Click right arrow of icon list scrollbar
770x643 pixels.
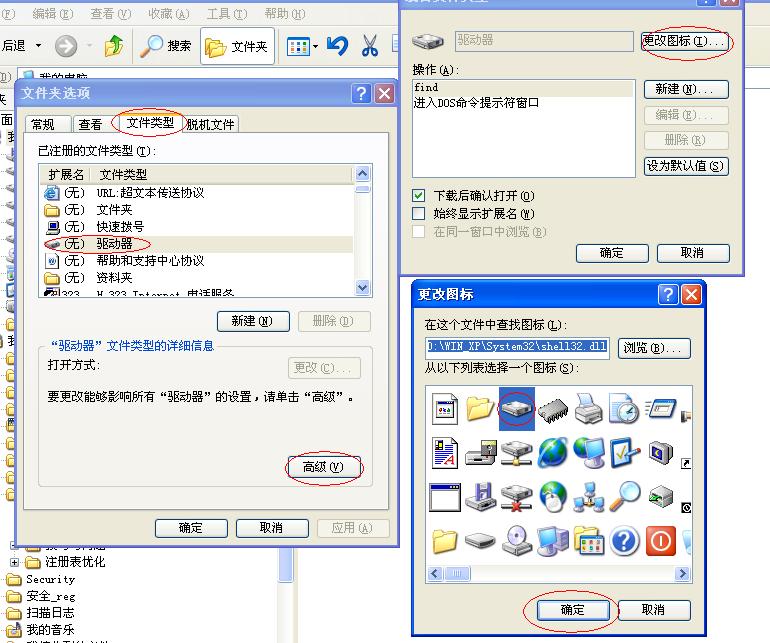pos(682,573)
